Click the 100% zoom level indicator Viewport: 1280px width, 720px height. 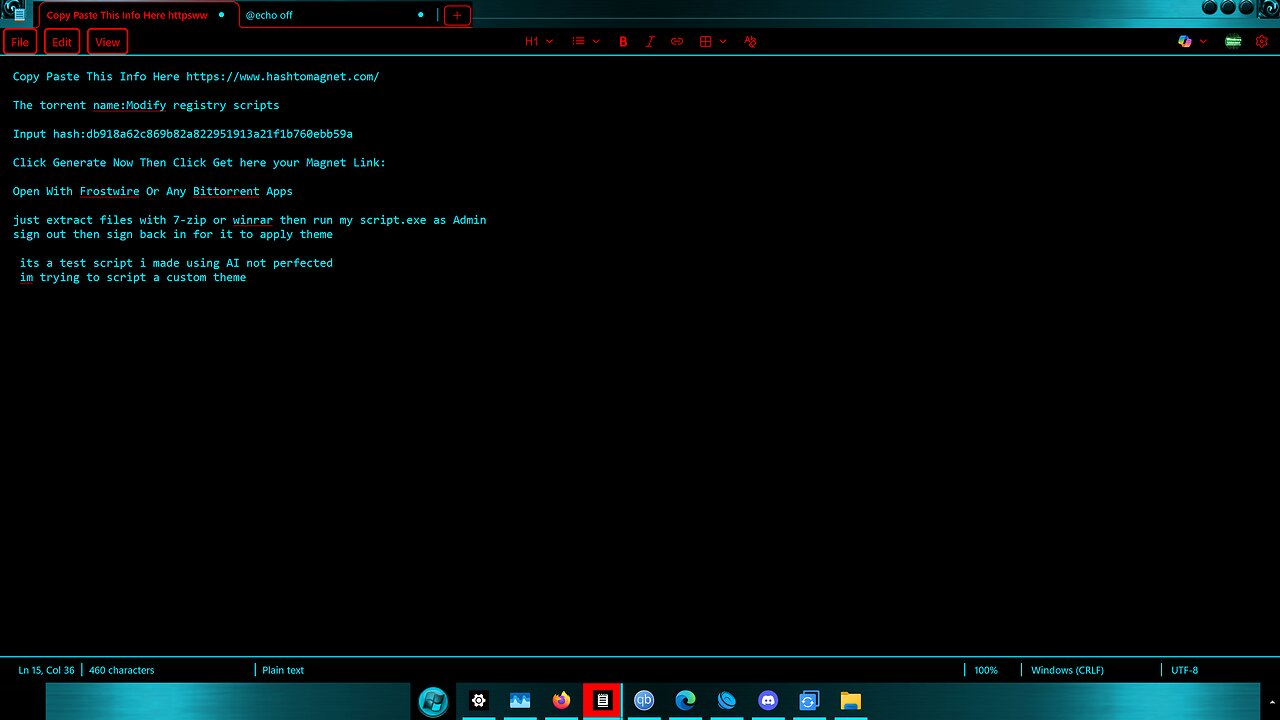986,670
